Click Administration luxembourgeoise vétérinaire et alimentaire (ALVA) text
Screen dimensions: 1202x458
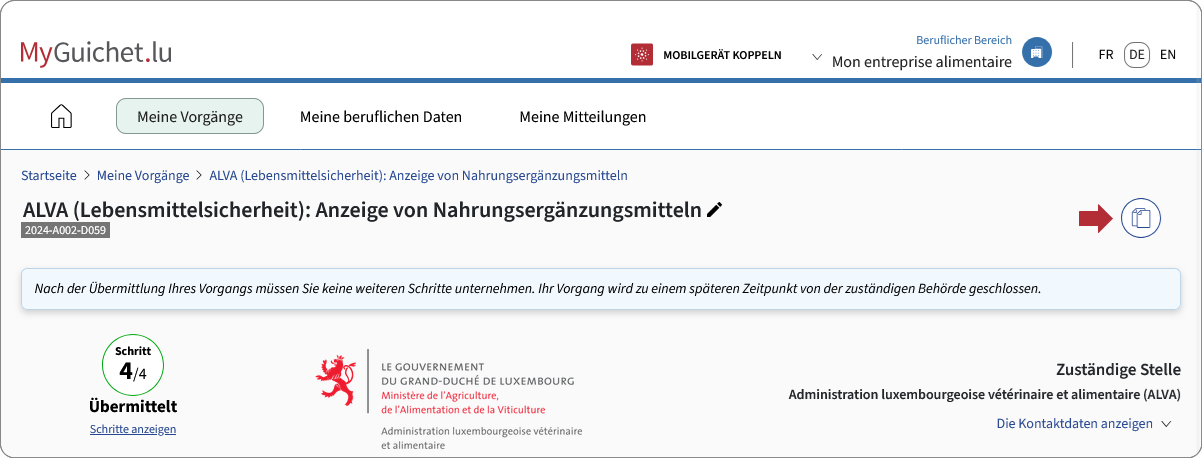985,394
